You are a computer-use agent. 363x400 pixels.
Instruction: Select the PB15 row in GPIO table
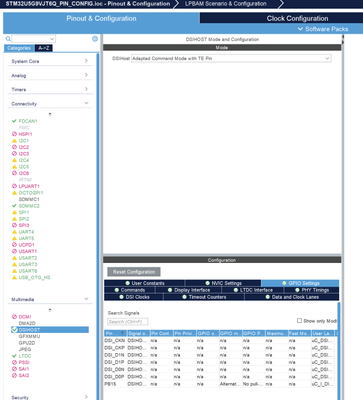pyautogui.click(x=221, y=384)
